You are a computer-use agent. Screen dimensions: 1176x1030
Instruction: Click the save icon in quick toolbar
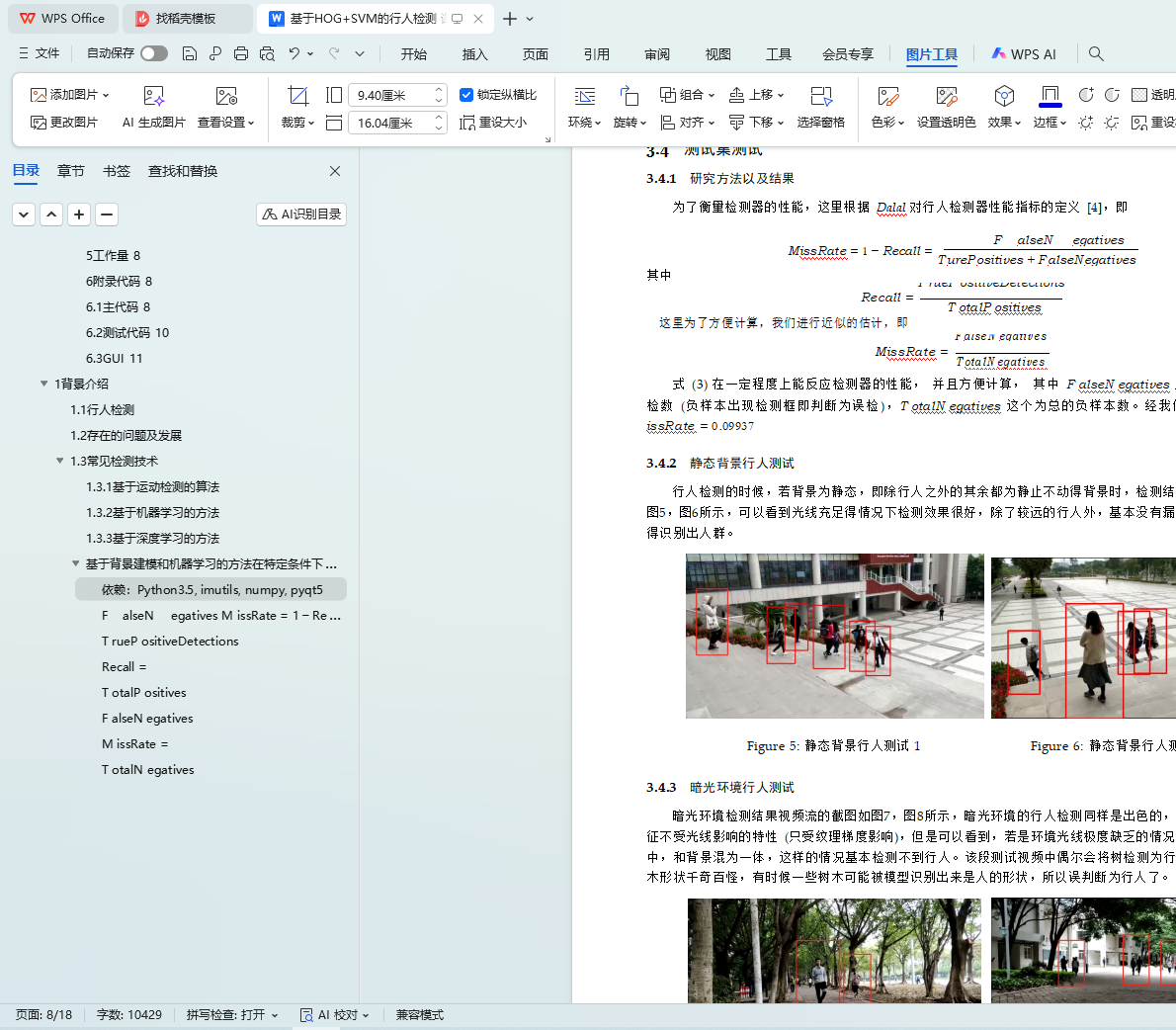[x=190, y=53]
